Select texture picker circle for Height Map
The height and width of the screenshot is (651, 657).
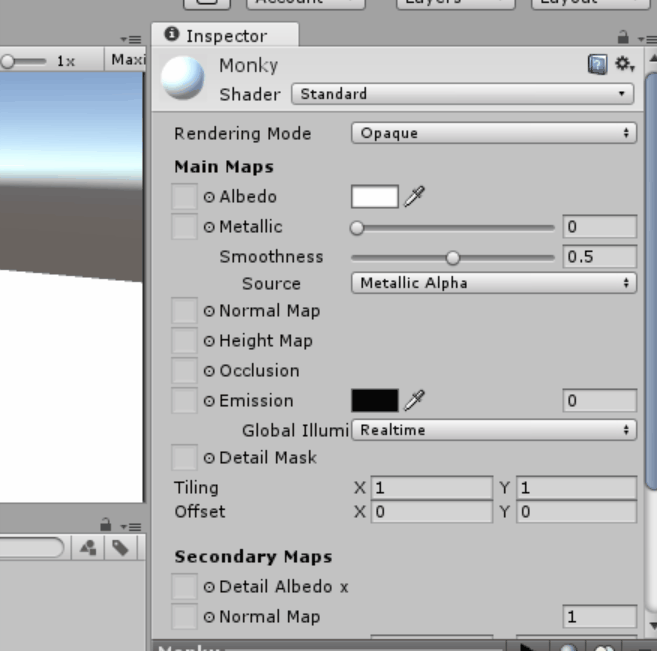[209, 341]
